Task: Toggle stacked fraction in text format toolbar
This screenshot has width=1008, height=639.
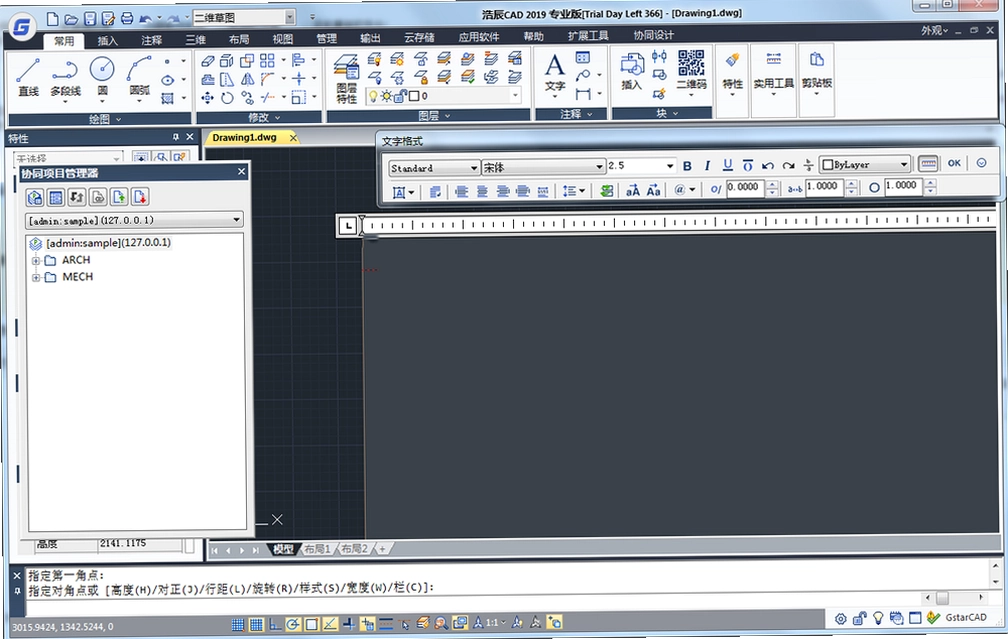Action: click(808, 165)
